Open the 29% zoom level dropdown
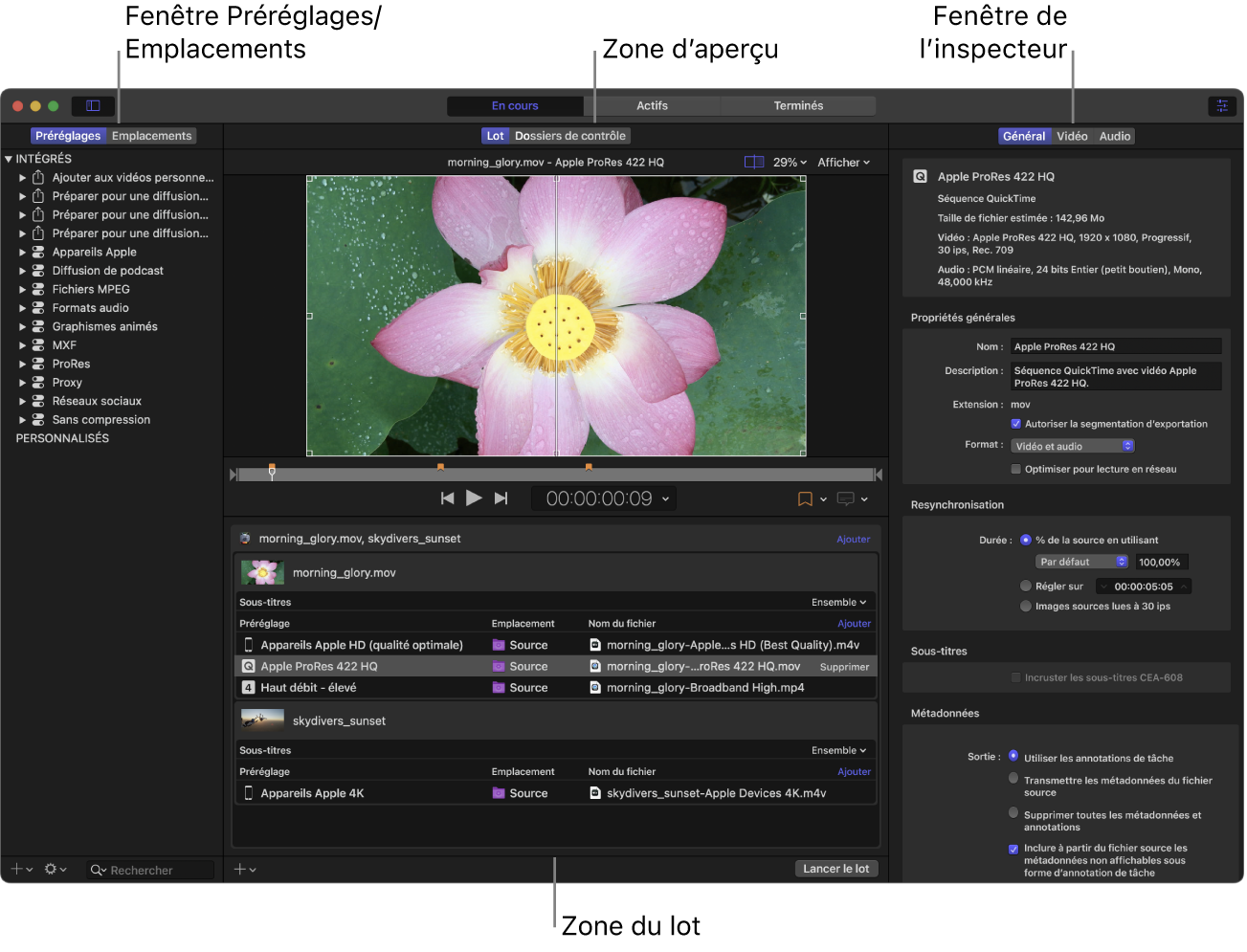 [x=790, y=163]
